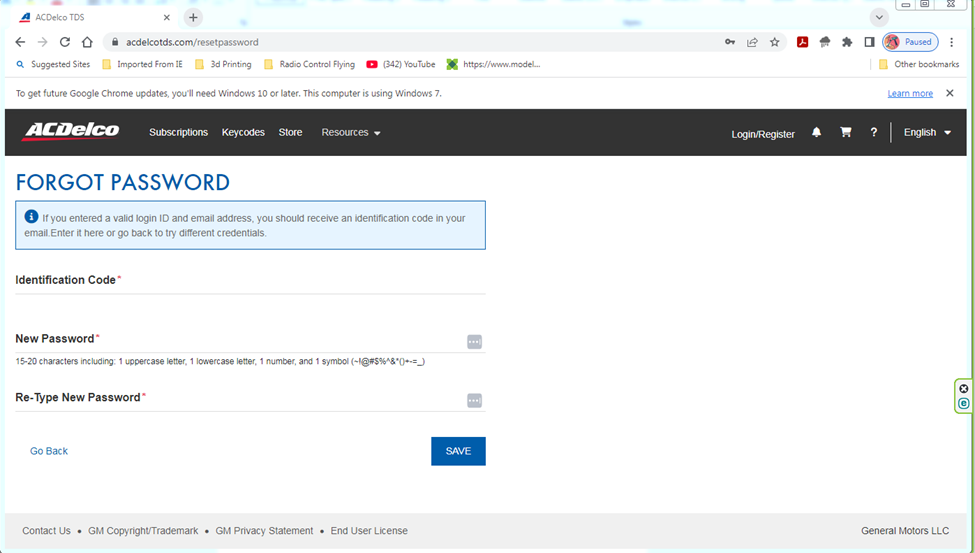
Task: Click the Adobe Acrobat extension icon
Action: 802,42
